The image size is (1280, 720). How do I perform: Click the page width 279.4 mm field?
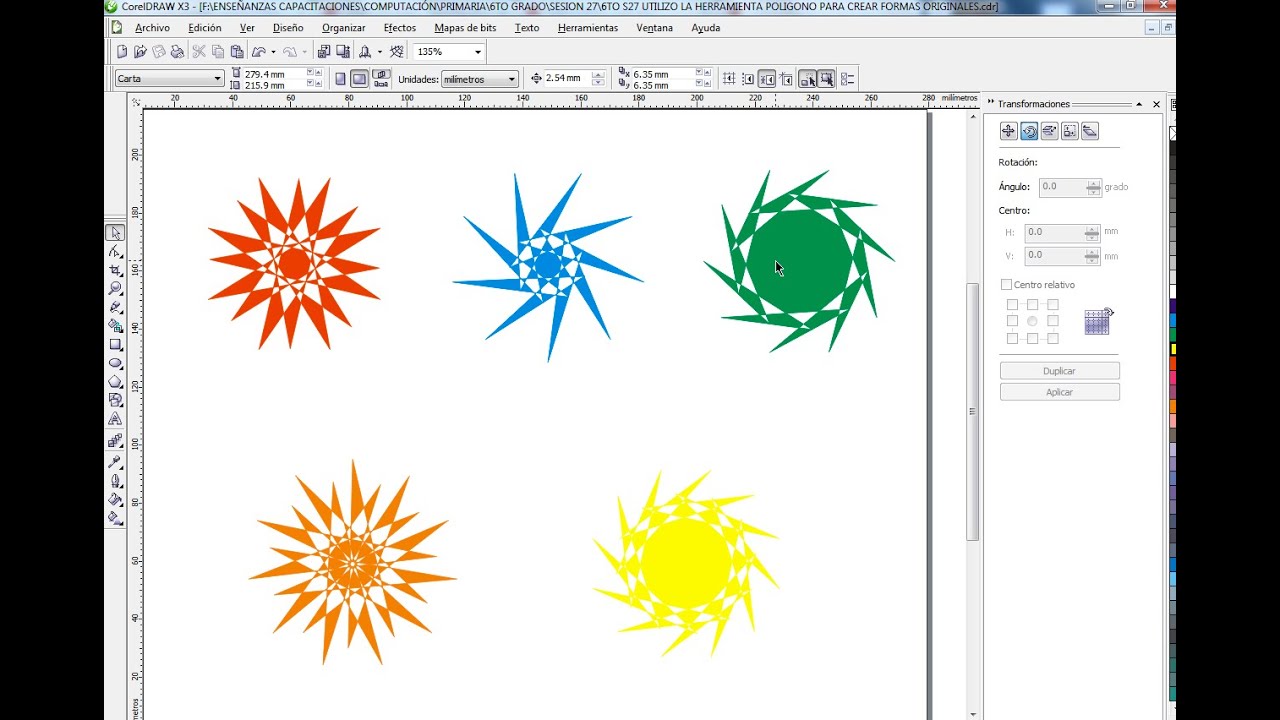click(270, 74)
